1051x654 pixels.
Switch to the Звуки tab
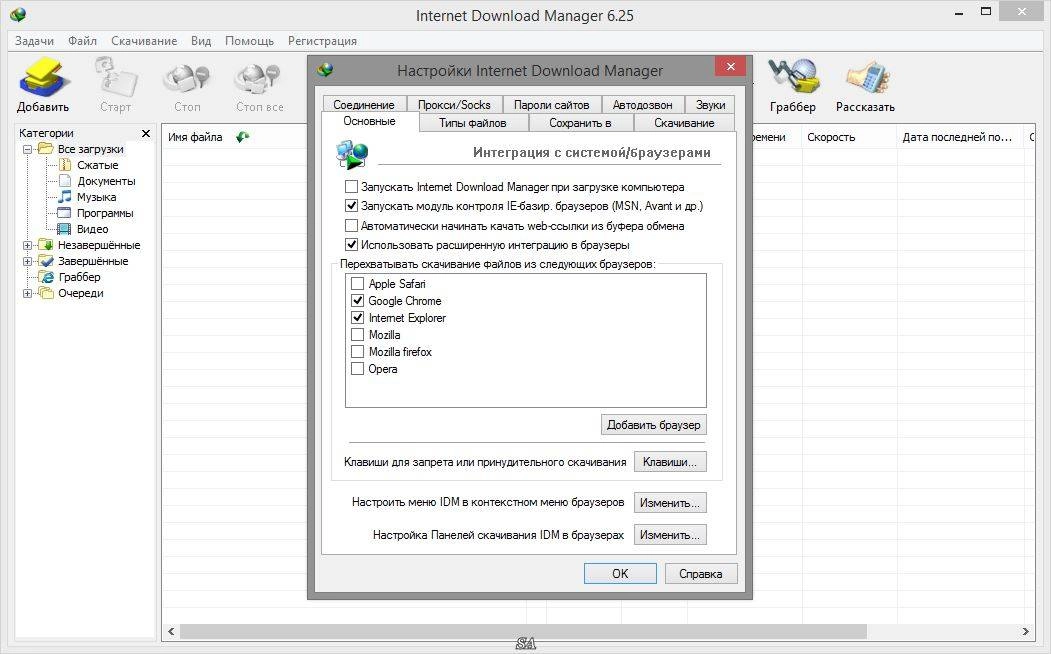(710, 105)
